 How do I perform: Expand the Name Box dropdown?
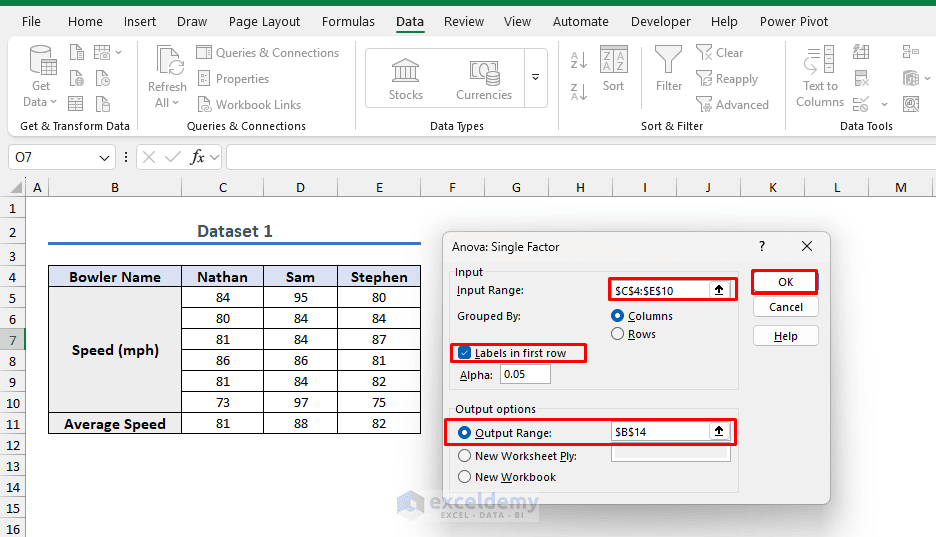[x=104, y=158]
